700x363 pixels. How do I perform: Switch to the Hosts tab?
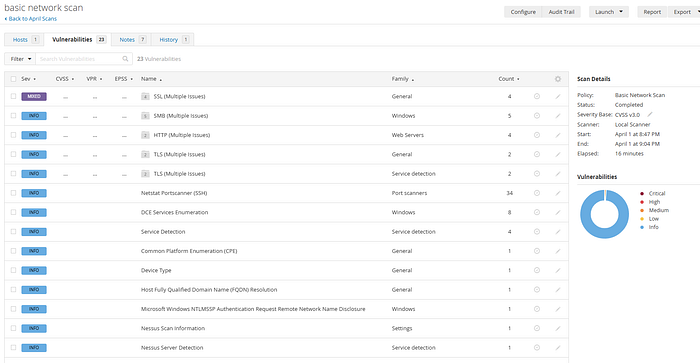coord(25,40)
